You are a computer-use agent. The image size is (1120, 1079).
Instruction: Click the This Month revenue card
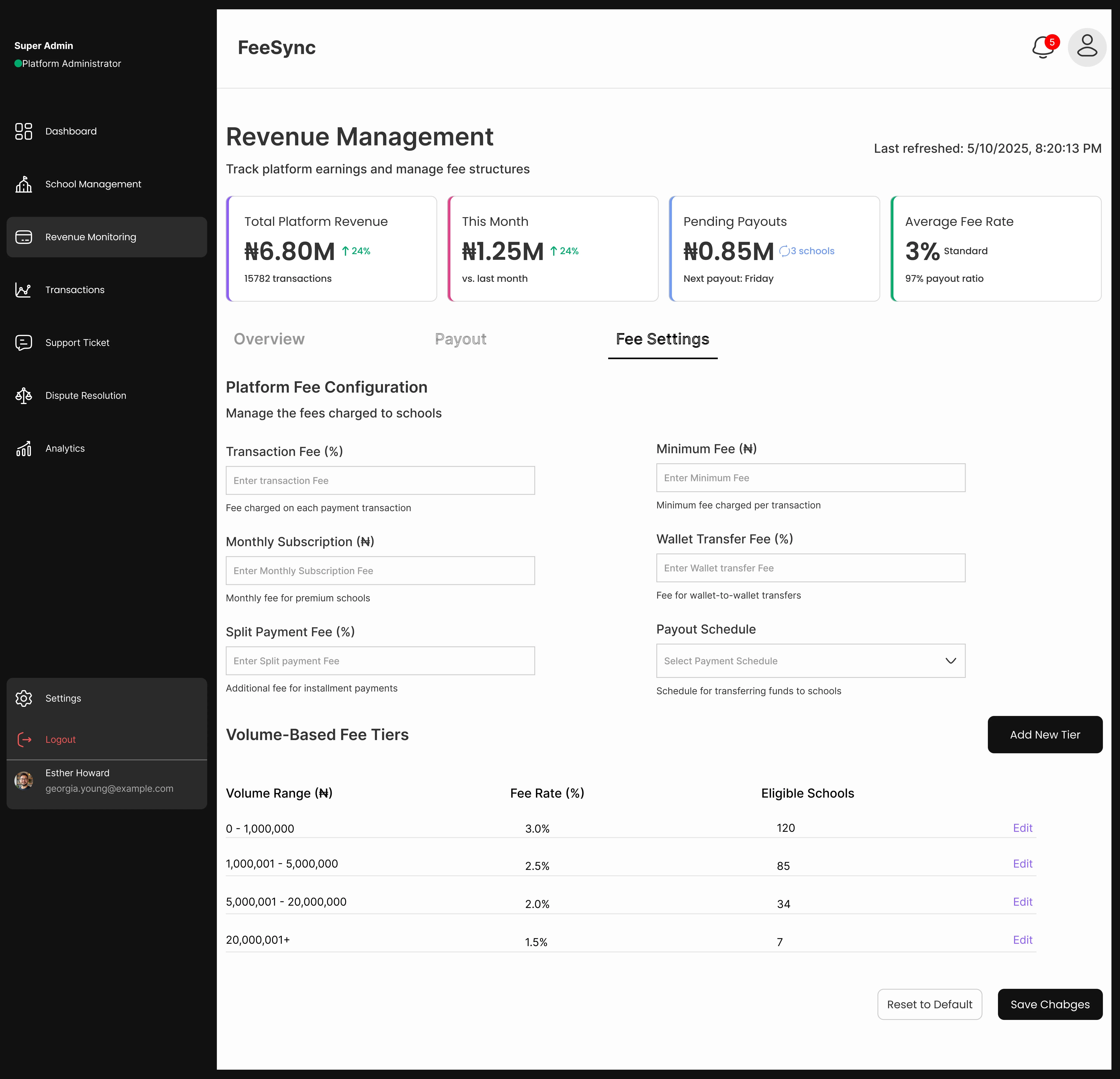pos(553,249)
